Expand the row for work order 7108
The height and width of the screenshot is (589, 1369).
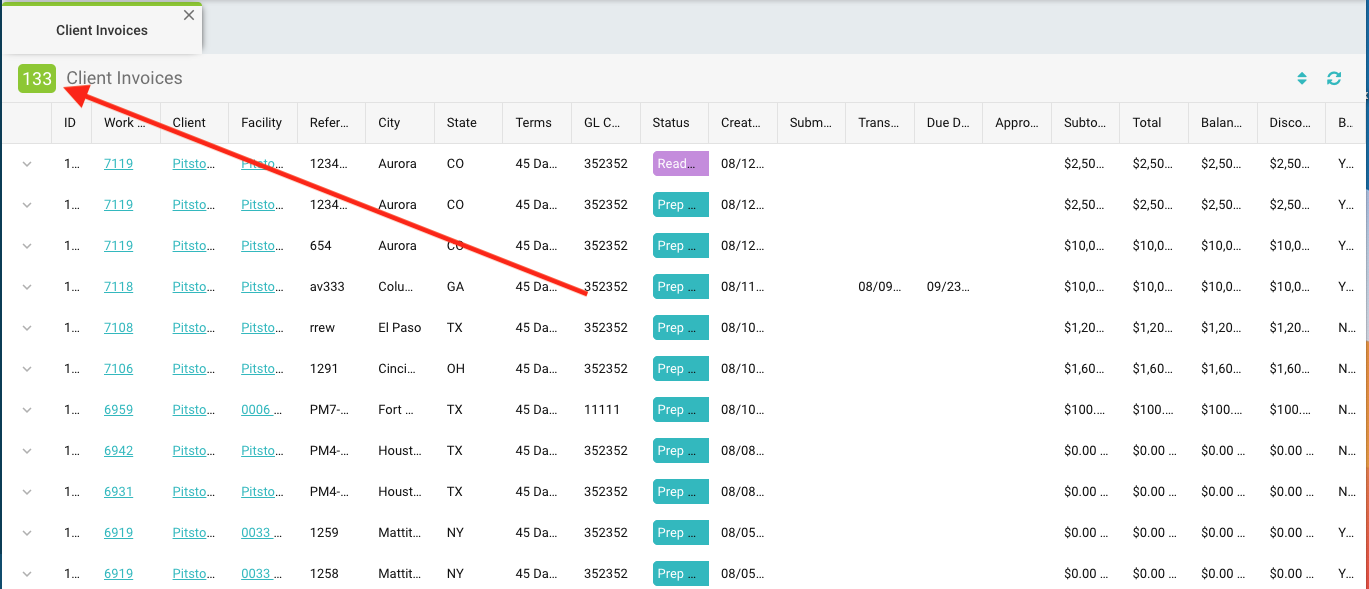pyautogui.click(x=27, y=328)
